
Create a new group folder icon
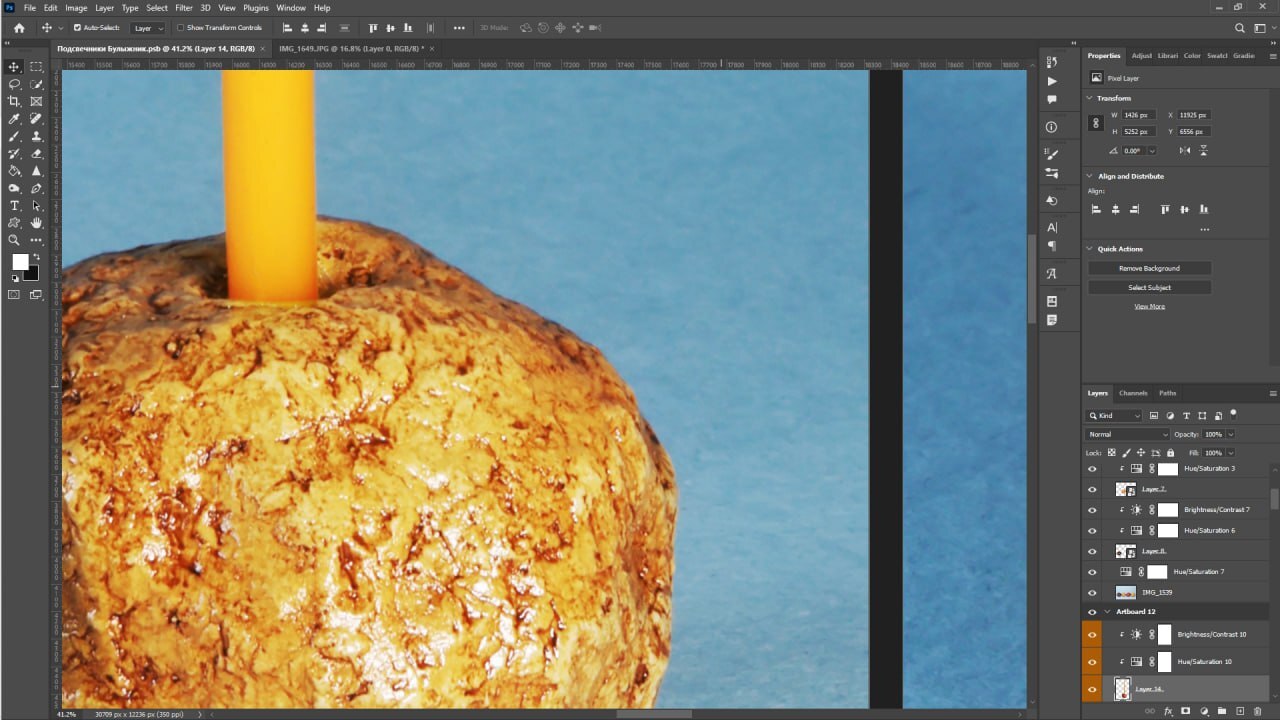tap(1222, 712)
